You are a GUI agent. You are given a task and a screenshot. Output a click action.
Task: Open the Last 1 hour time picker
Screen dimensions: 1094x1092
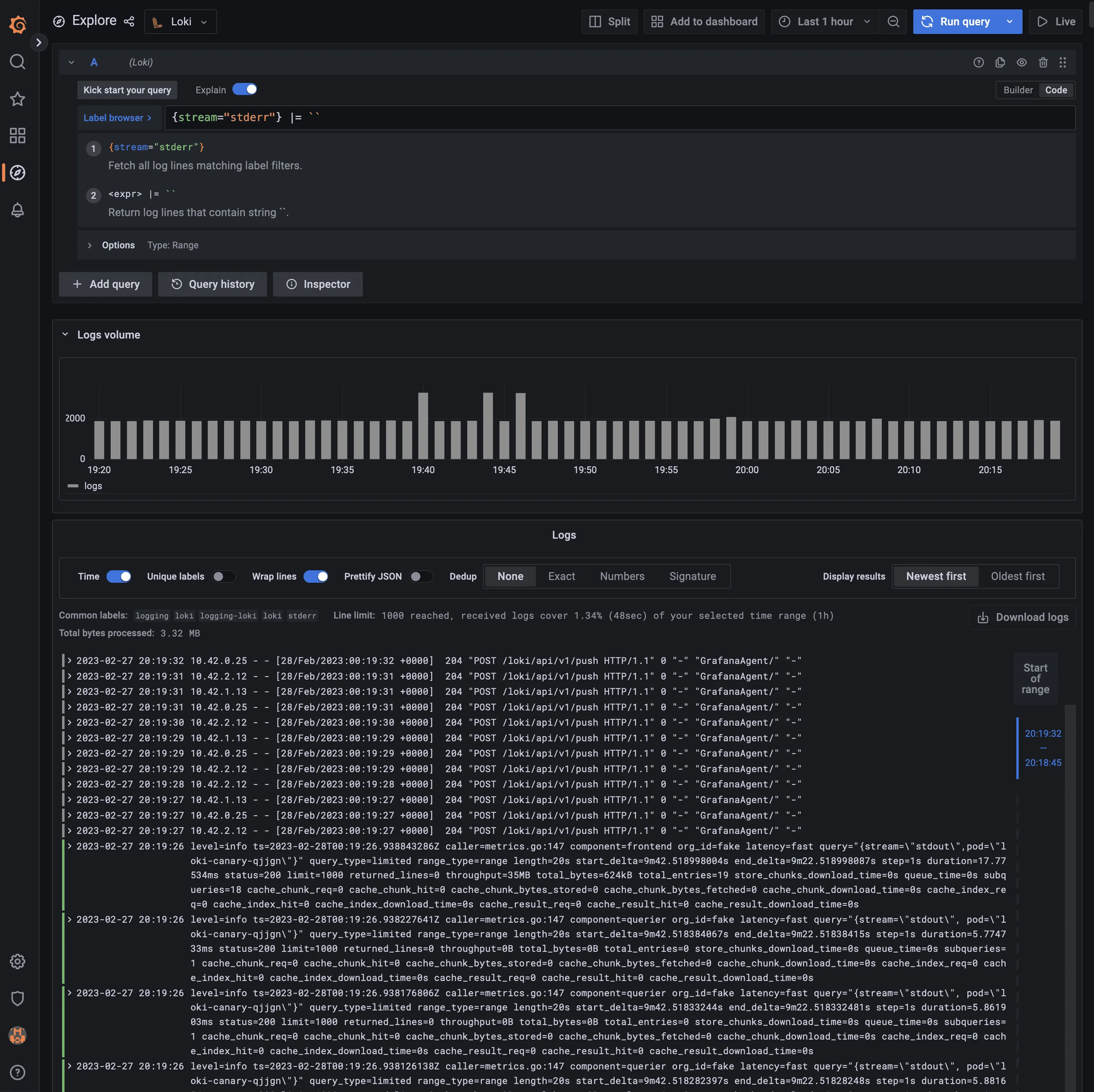(x=824, y=22)
